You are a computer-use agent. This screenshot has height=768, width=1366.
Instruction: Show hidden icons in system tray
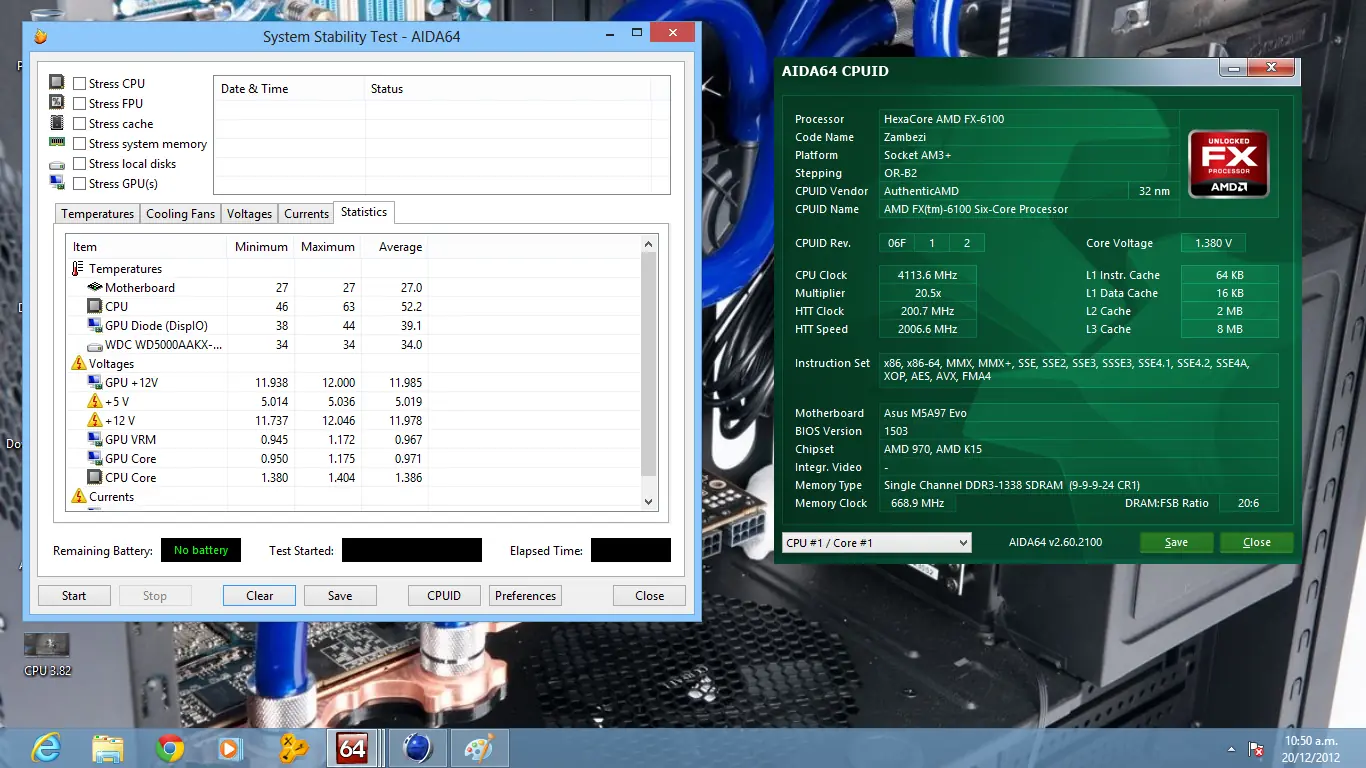coord(1231,749)
